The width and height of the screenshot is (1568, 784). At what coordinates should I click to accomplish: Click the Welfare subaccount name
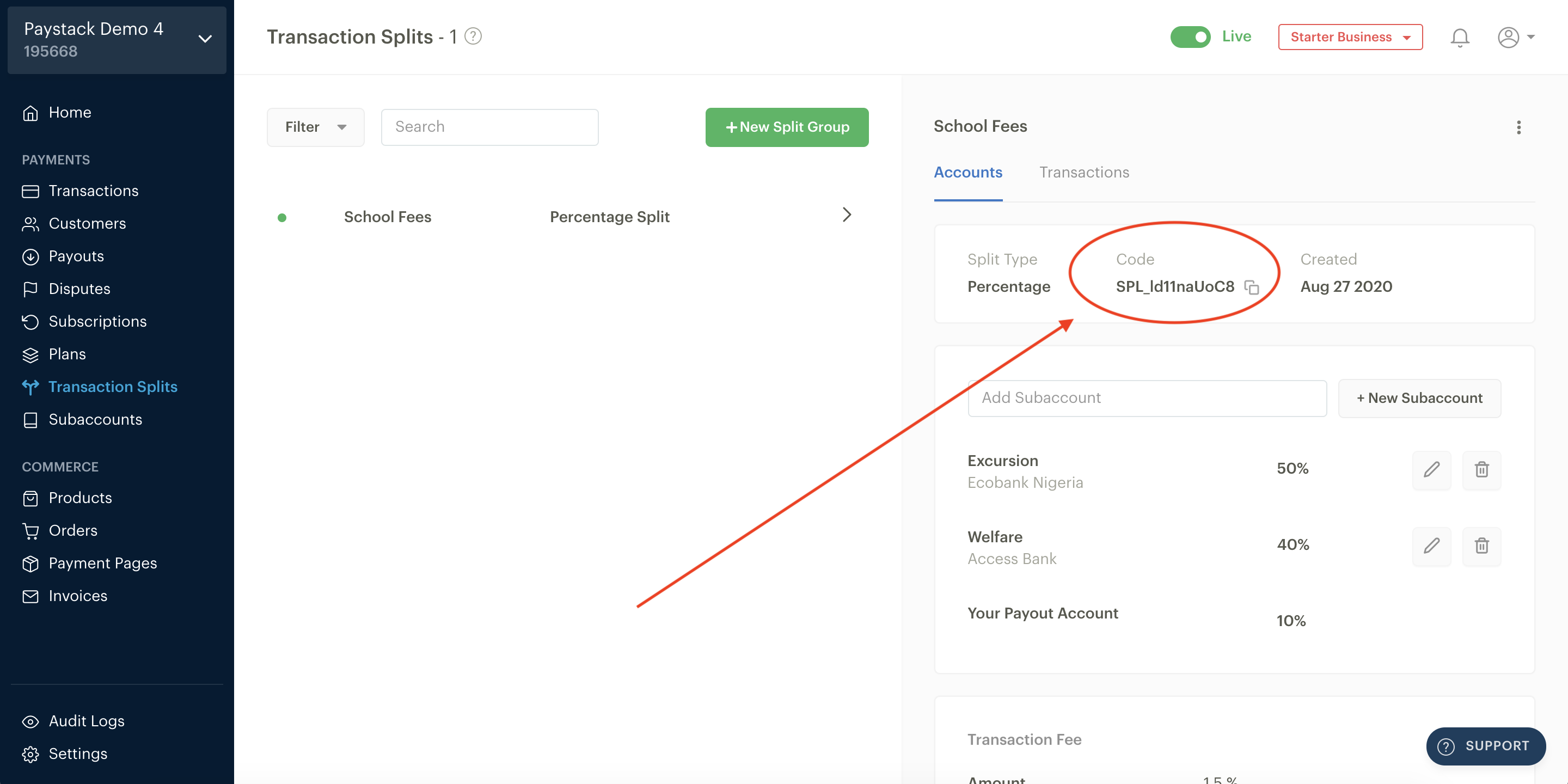click(x=995, y=537)
